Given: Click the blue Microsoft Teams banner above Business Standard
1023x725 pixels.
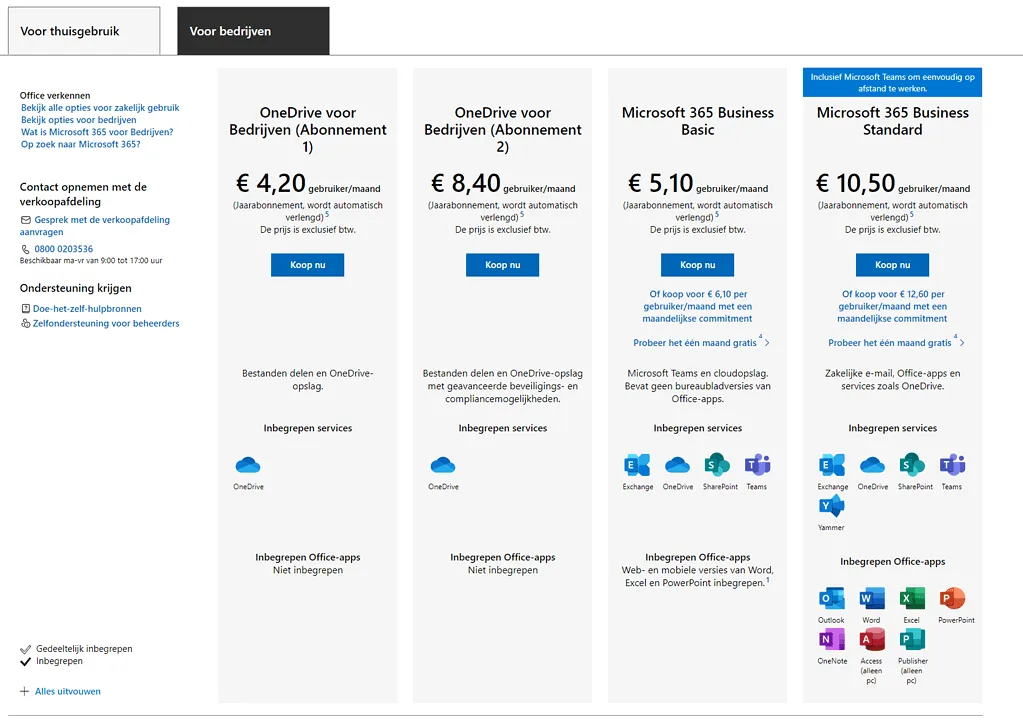Looking at the screenshot, I should pos(892,80).
